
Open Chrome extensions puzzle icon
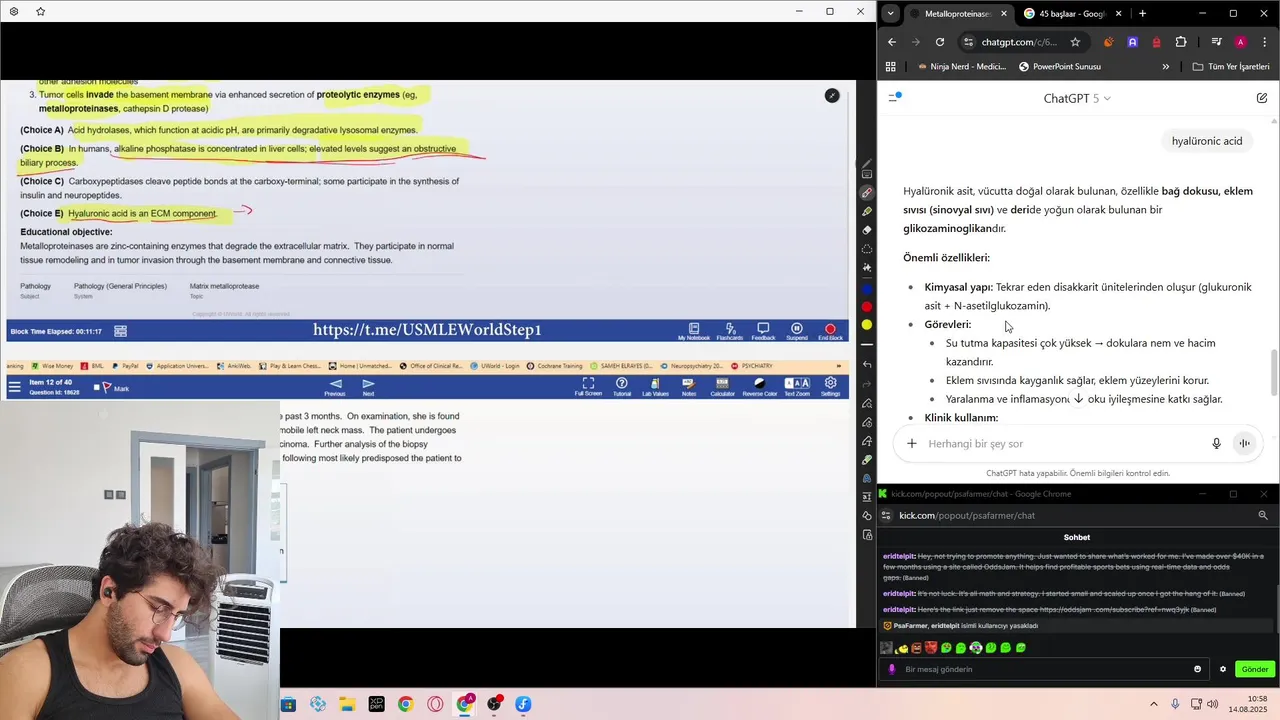click(x=1181, y=42)
